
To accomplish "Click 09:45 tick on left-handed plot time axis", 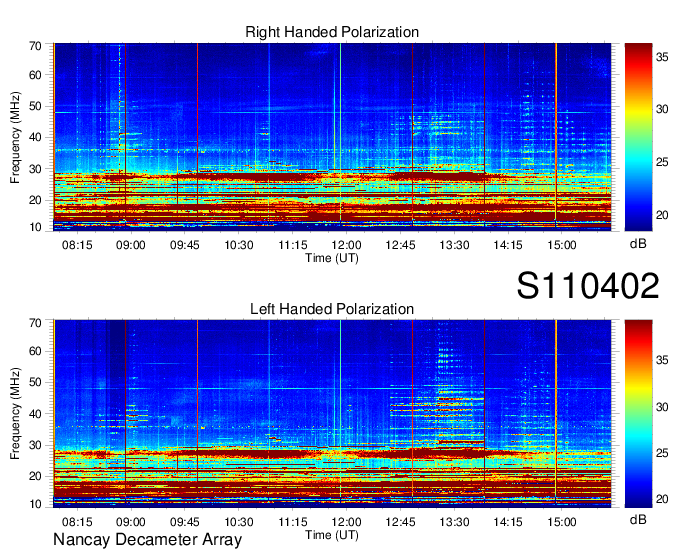I will coord(185,522).
